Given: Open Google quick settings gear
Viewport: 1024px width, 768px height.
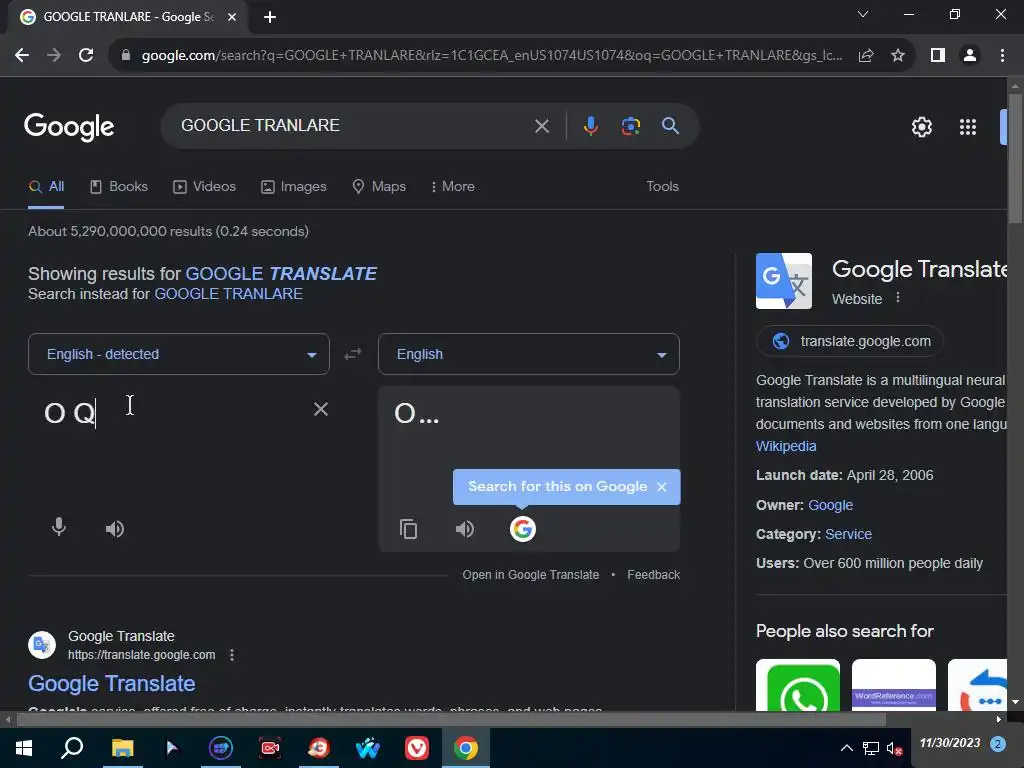Looking at the screenshot, I should [x=921, y=127].
